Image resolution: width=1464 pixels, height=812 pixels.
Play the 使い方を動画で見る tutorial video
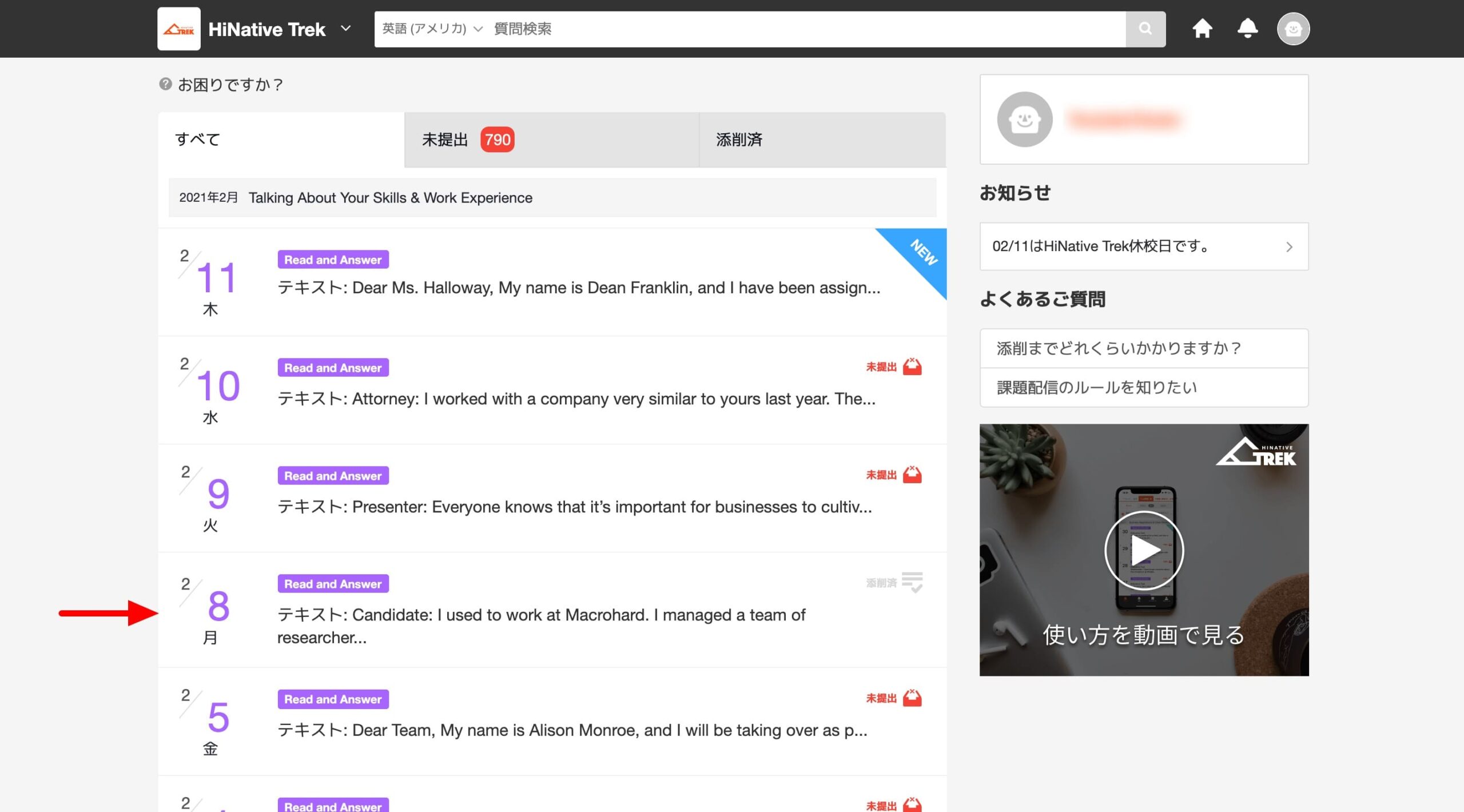pos(1144,550)
